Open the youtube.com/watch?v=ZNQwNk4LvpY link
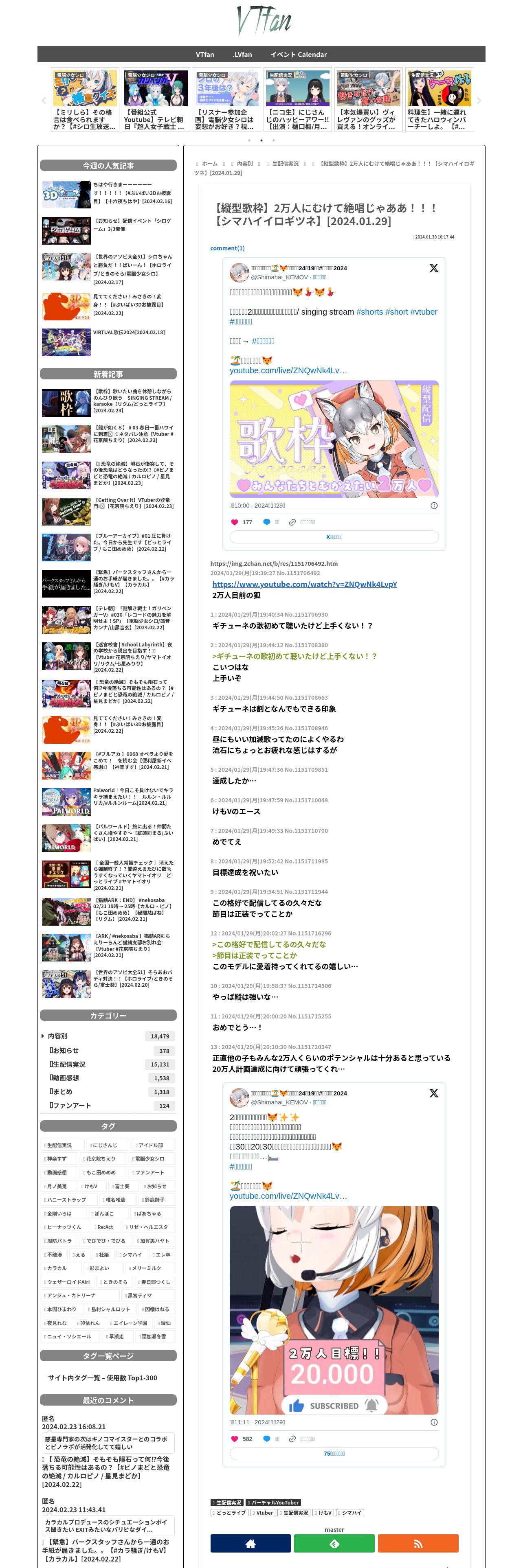 (x=304, y=584)
